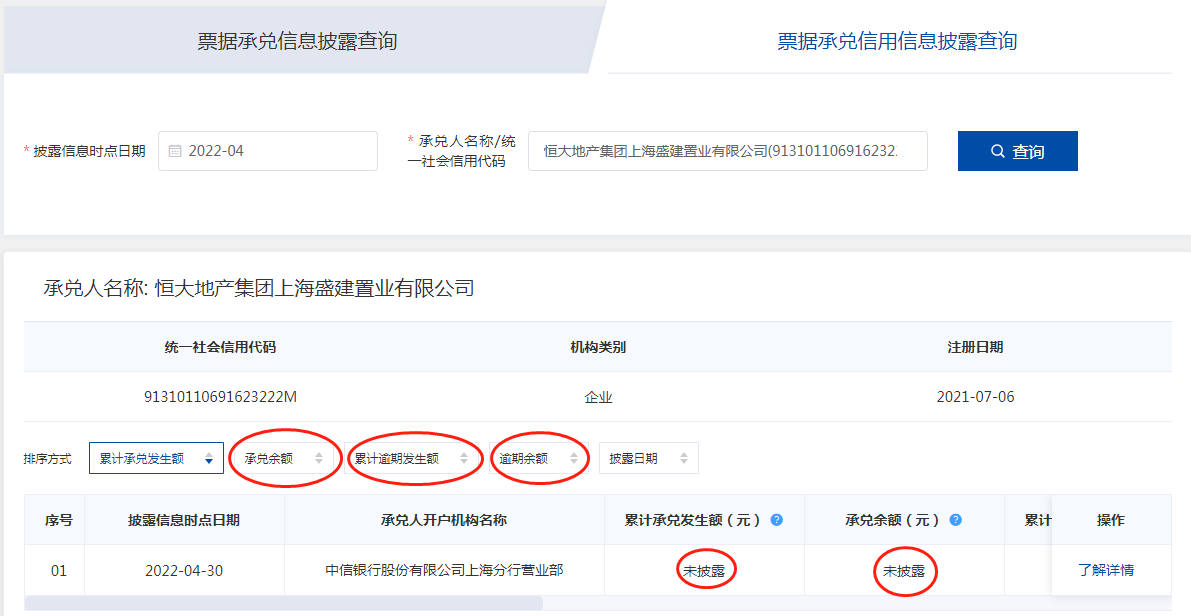1191x616 pixels.
Task: Click sort arrows on the 承兑余额 sort option
Action: pyautogui.click(x=319, y=458)
